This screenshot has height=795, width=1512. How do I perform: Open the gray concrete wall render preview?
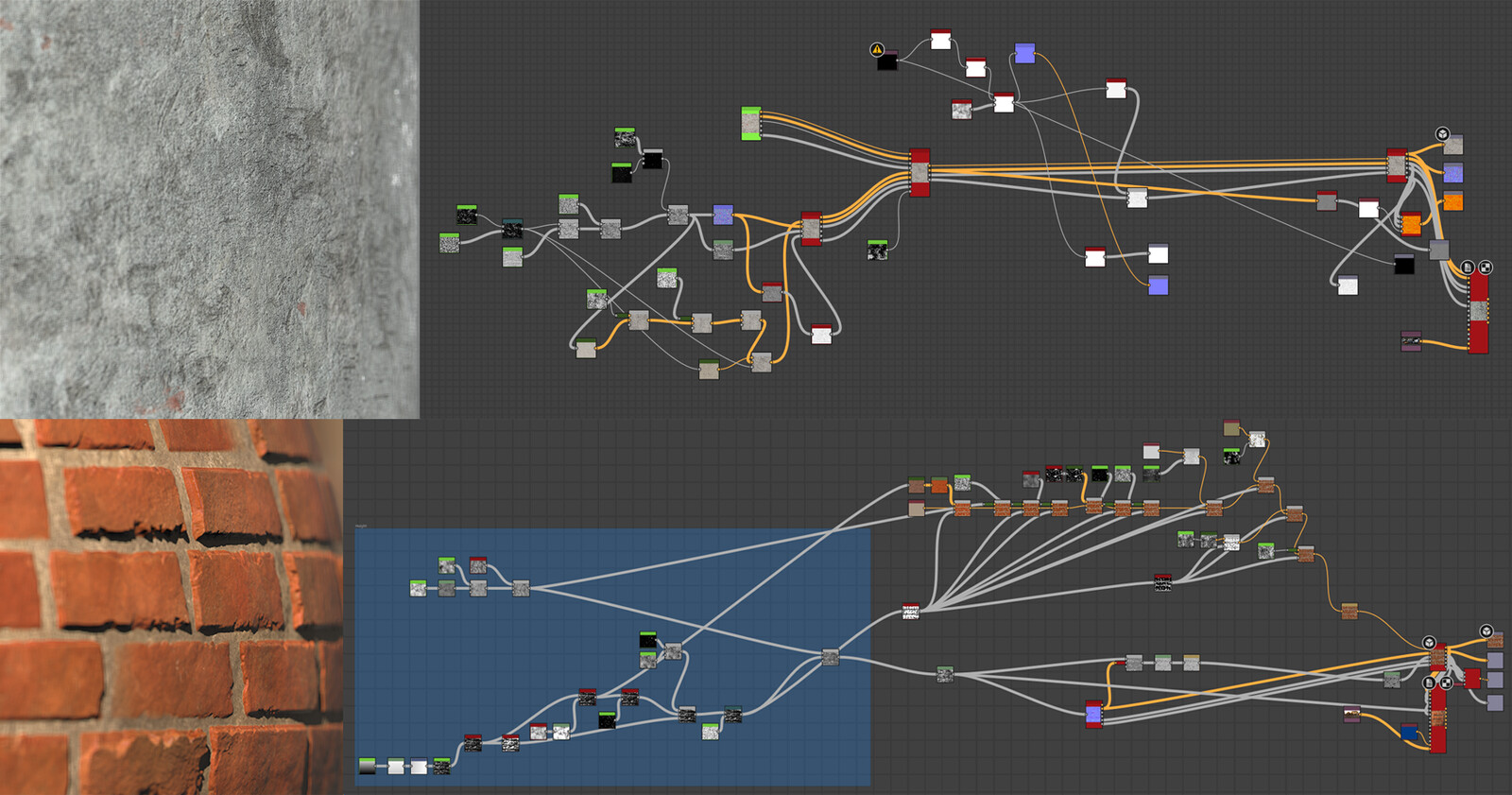click(209, 208)
